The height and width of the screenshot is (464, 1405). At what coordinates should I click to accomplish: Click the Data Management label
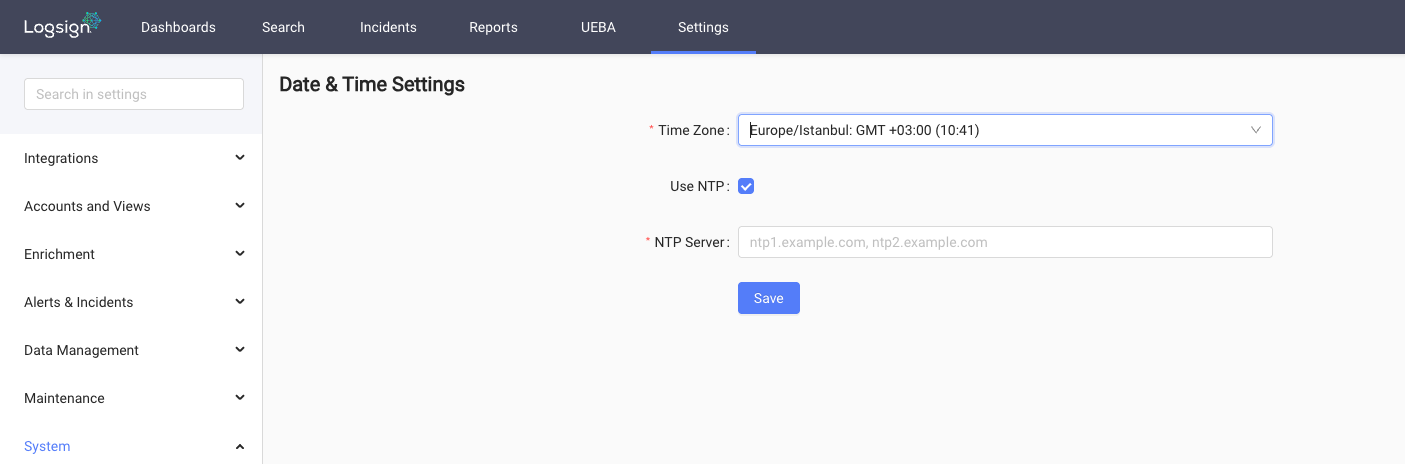[x=81, y=350]
